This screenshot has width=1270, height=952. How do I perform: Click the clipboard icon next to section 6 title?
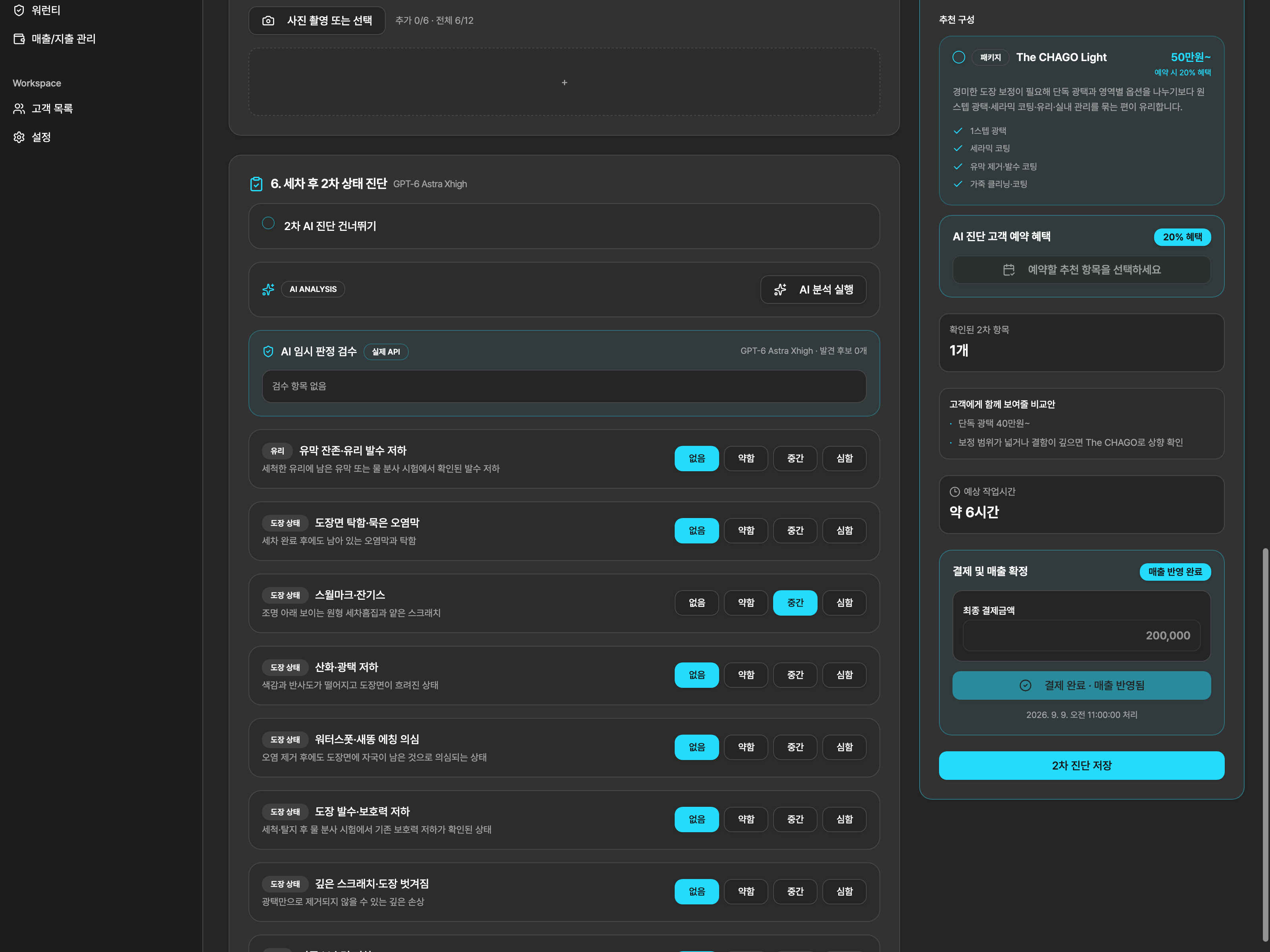[x=256, y=184]
